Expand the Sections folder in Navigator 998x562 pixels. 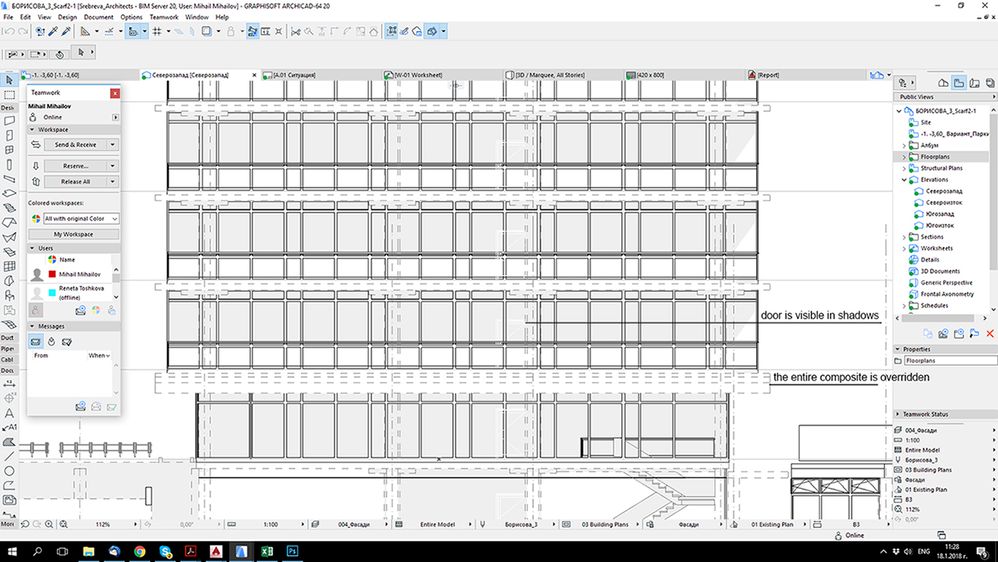coord(904,237)
